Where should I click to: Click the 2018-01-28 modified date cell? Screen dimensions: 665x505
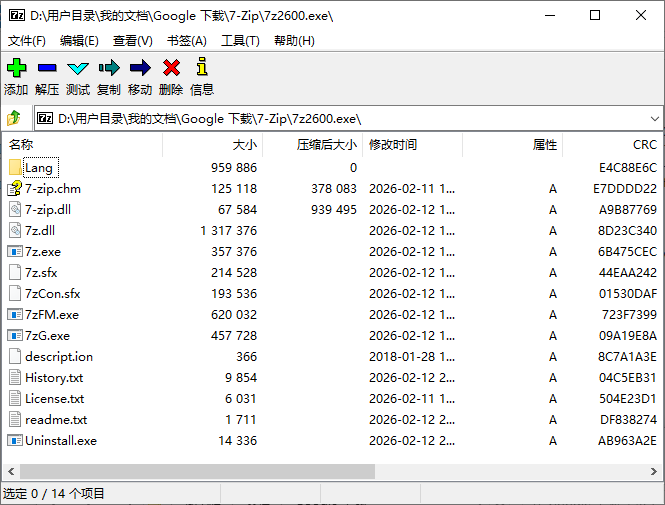412,357
